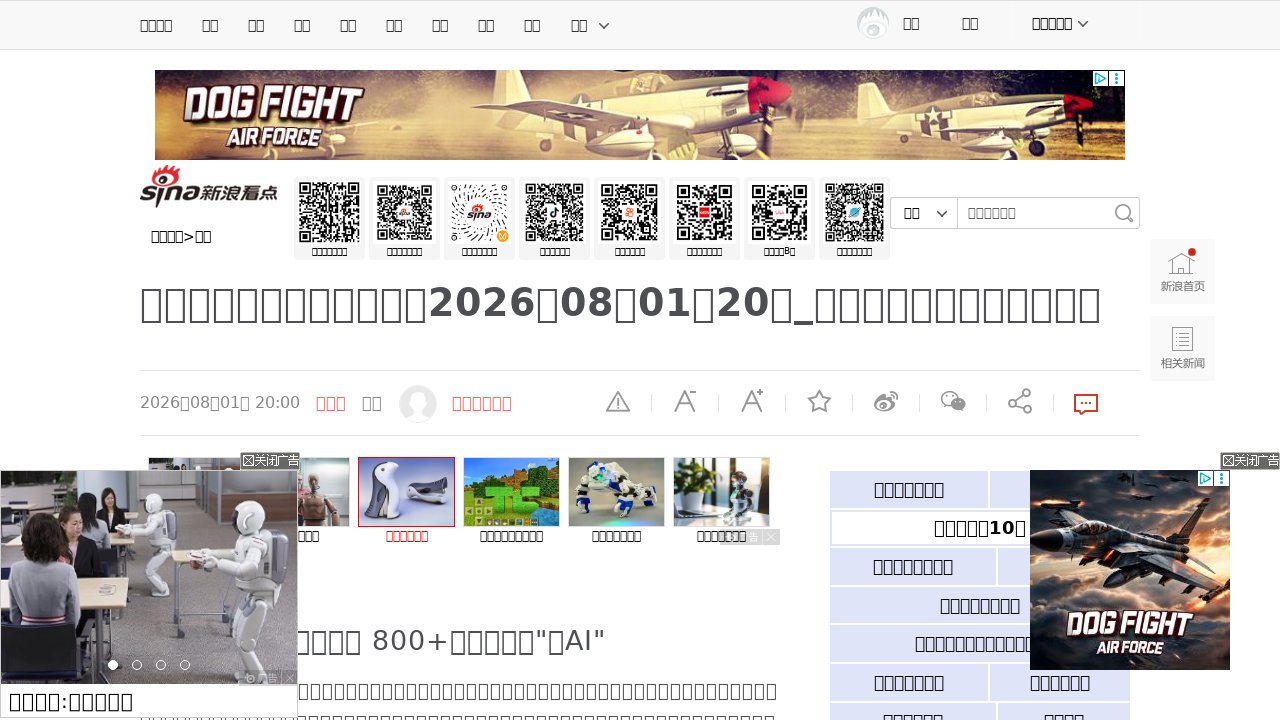Viewport: 1280px width, 720px height.
Task: Favorite the article with the star icon
Action: (819, 402)
